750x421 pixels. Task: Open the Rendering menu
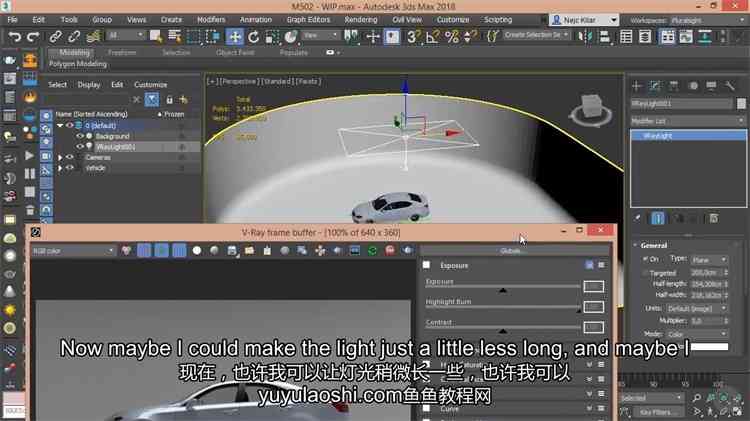361,19
